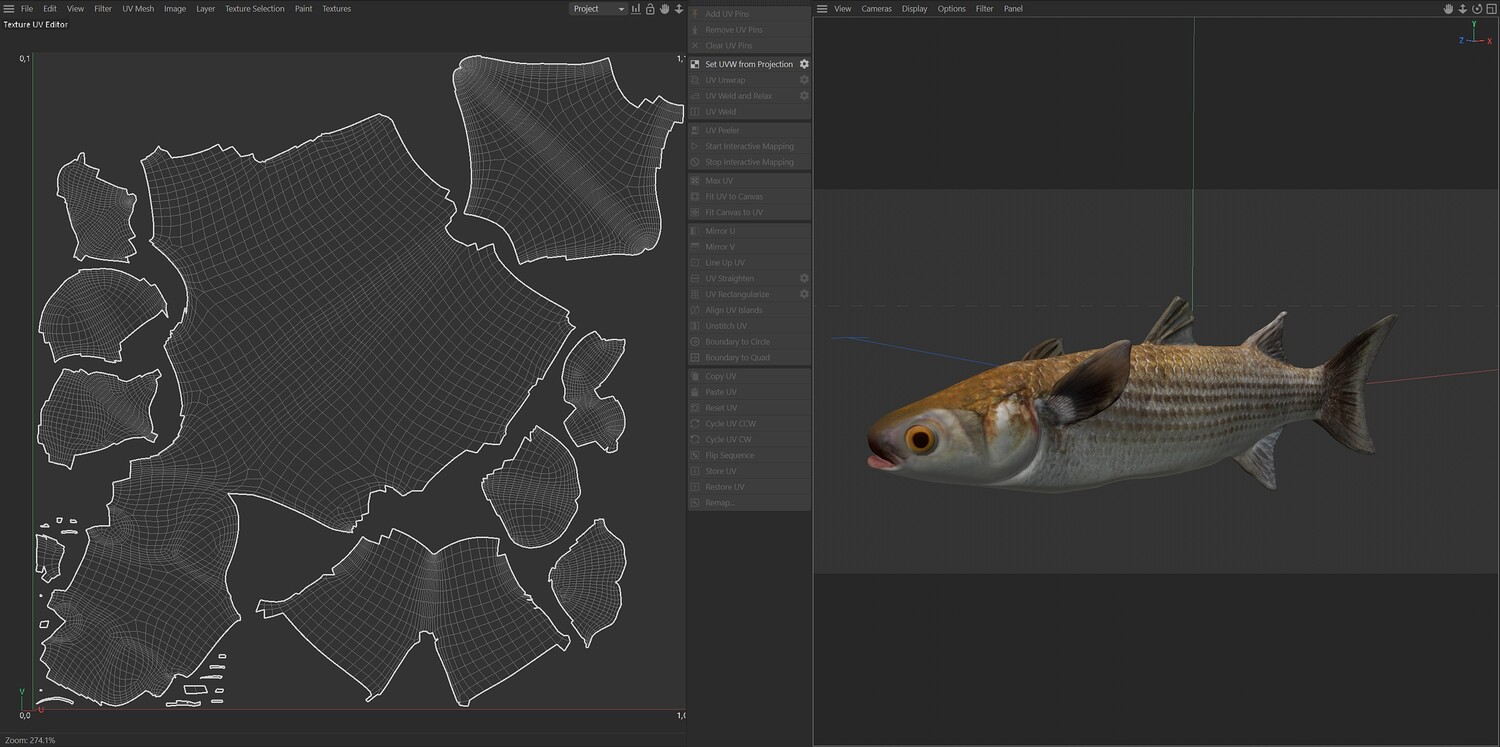Open the Paint menu

[x=303, y=9]
